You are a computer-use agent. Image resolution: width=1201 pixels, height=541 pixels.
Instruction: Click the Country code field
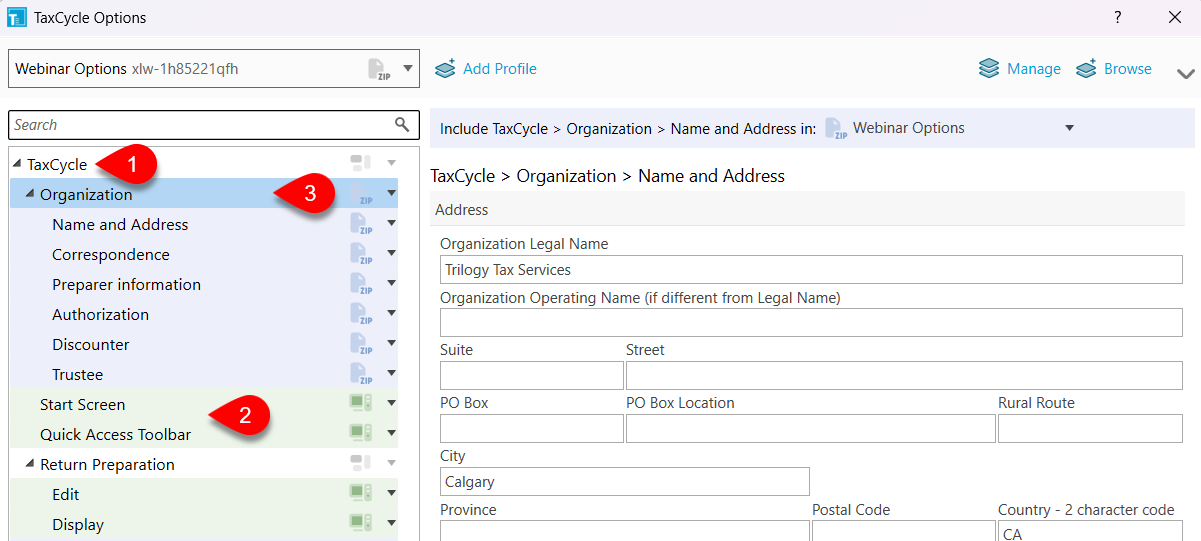1090,531
